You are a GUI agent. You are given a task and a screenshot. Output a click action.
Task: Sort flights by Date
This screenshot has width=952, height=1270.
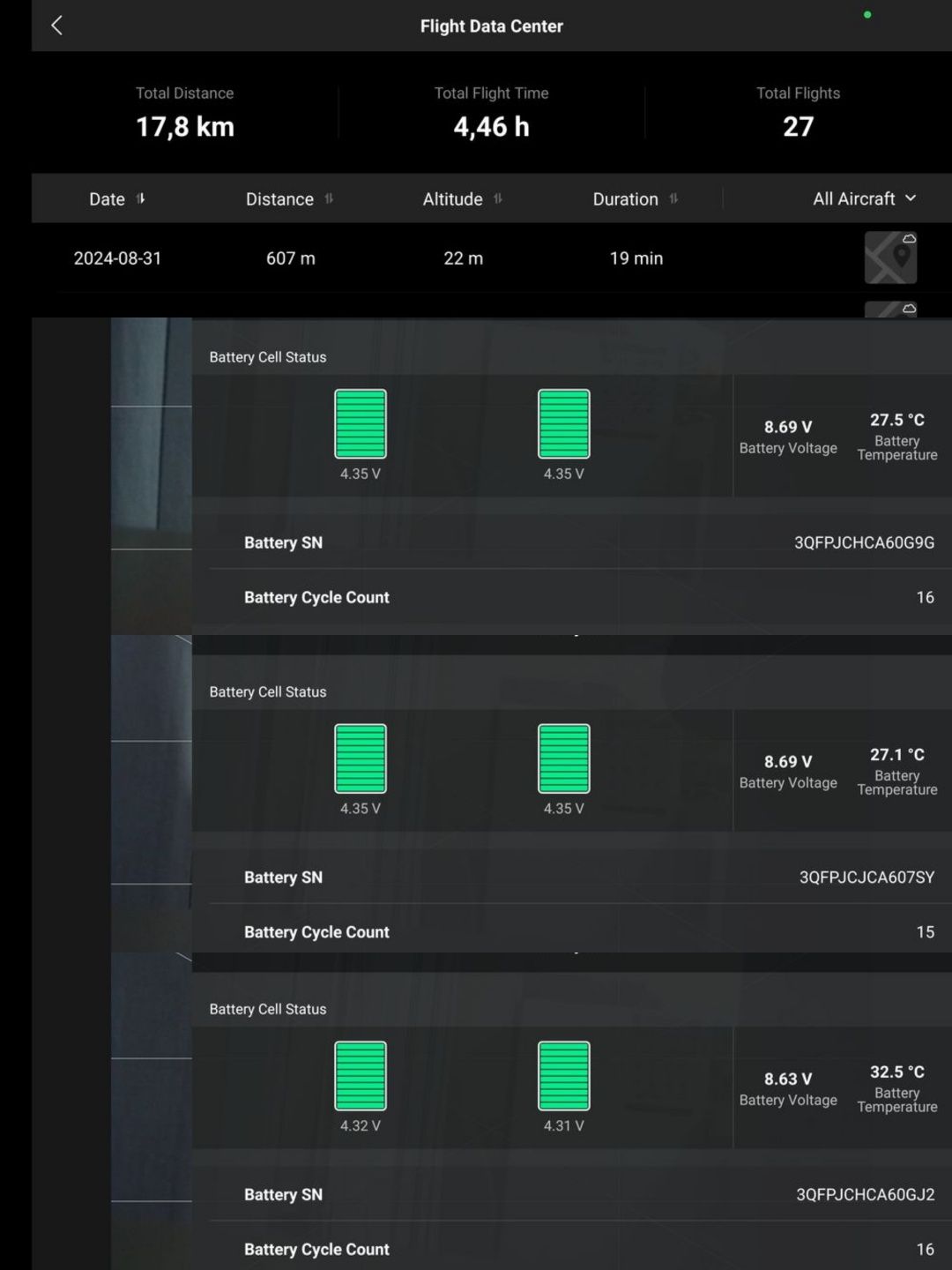click(141, 198)
